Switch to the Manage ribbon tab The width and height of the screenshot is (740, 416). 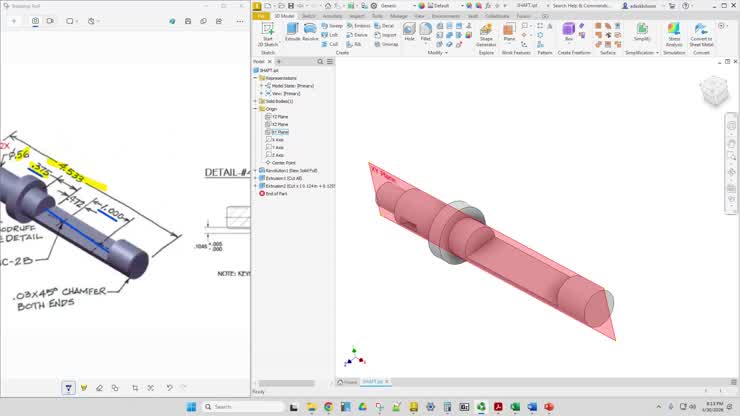(398, 16)
